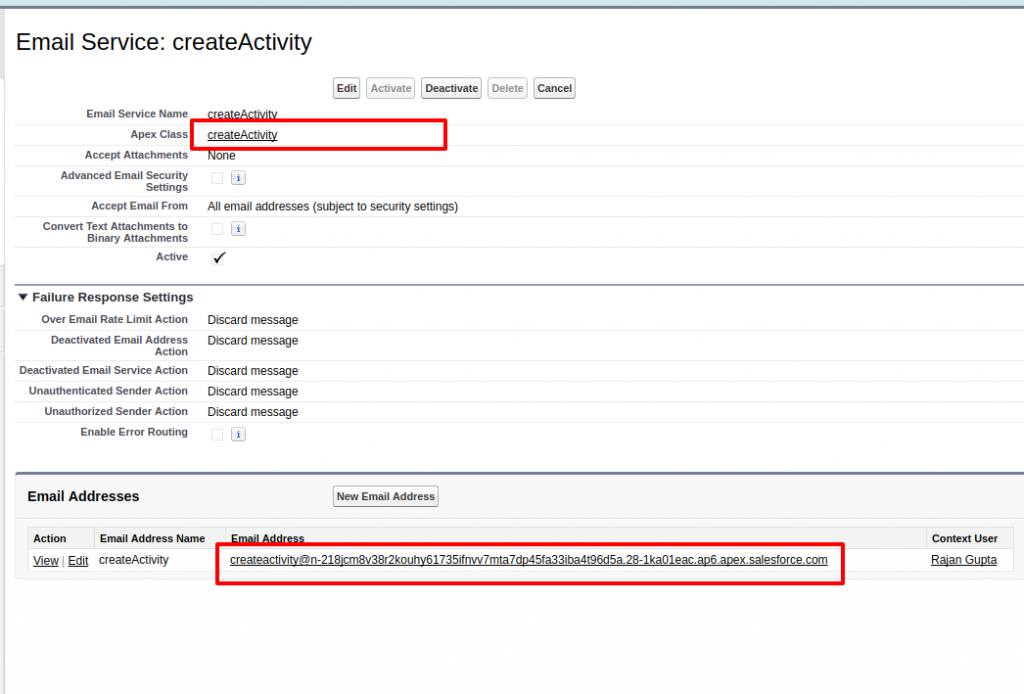Click New Email Address in Email Addresses section
Viewport: 1024px width, 694px height.
point(385,496)
